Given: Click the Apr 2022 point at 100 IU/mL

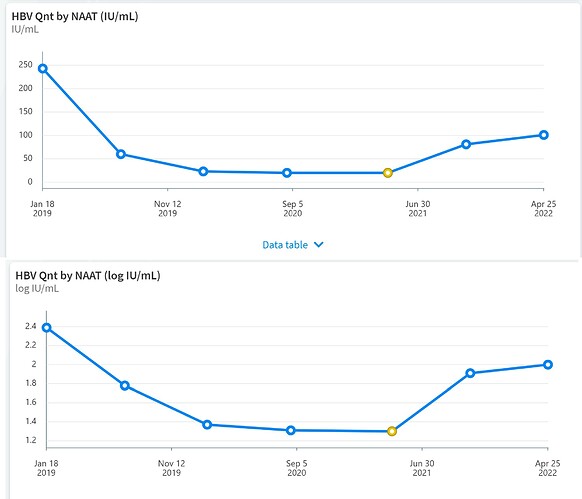Looking at the screenshot, I should (x=544, y=135).
